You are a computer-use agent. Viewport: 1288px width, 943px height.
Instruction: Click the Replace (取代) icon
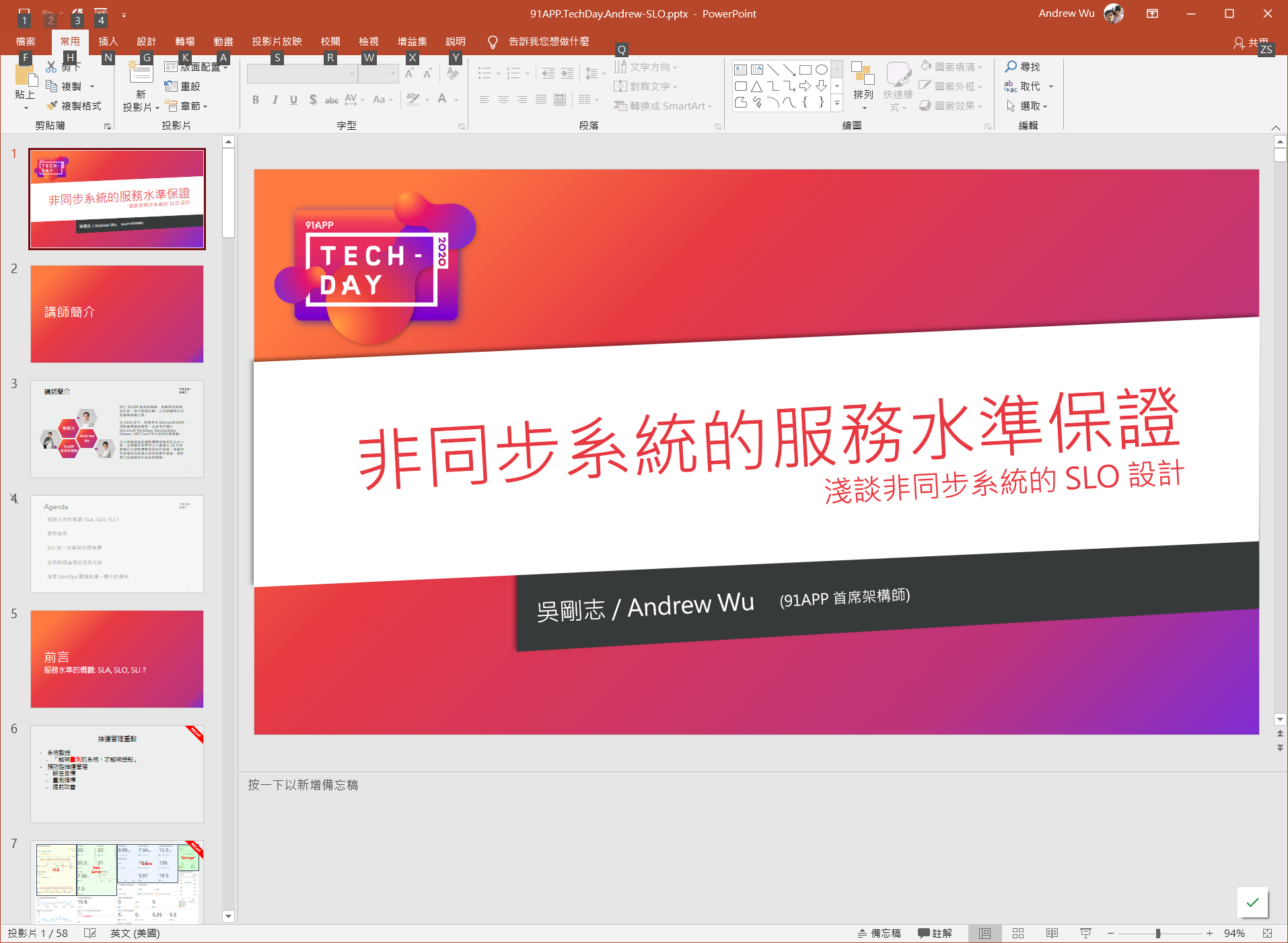(1010, 86)
